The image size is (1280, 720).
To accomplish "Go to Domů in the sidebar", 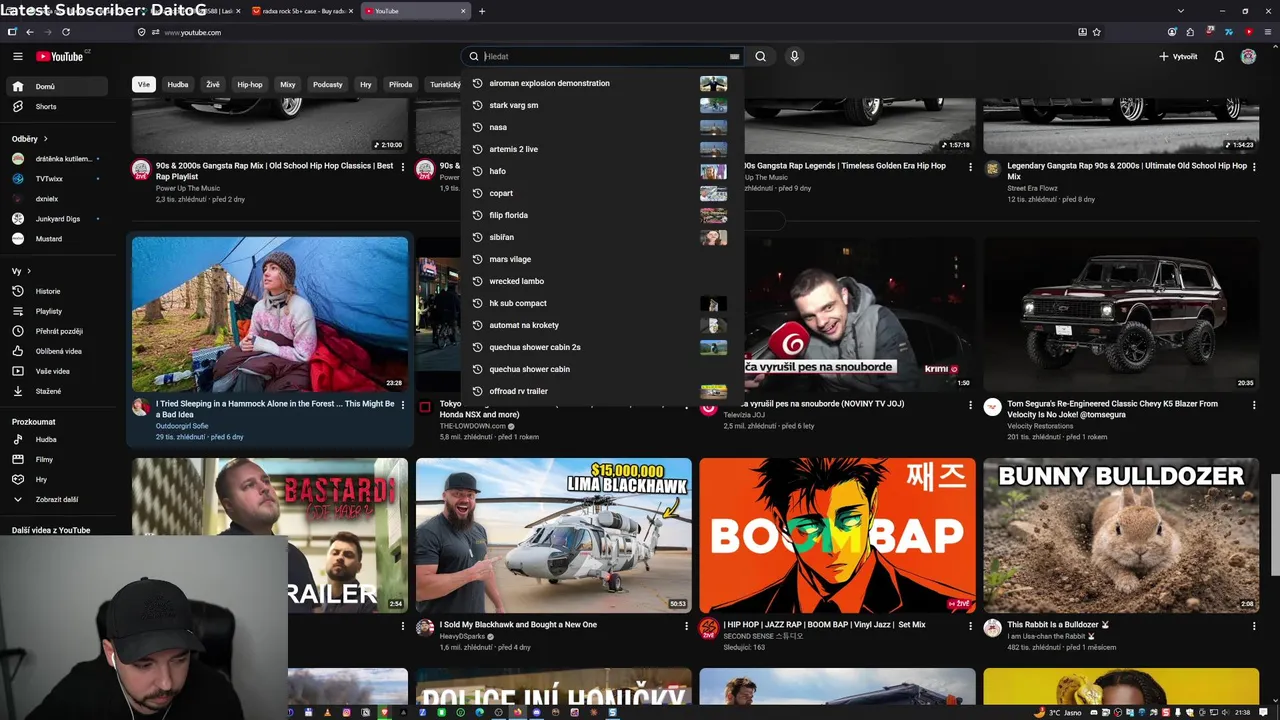I will 59,86.
